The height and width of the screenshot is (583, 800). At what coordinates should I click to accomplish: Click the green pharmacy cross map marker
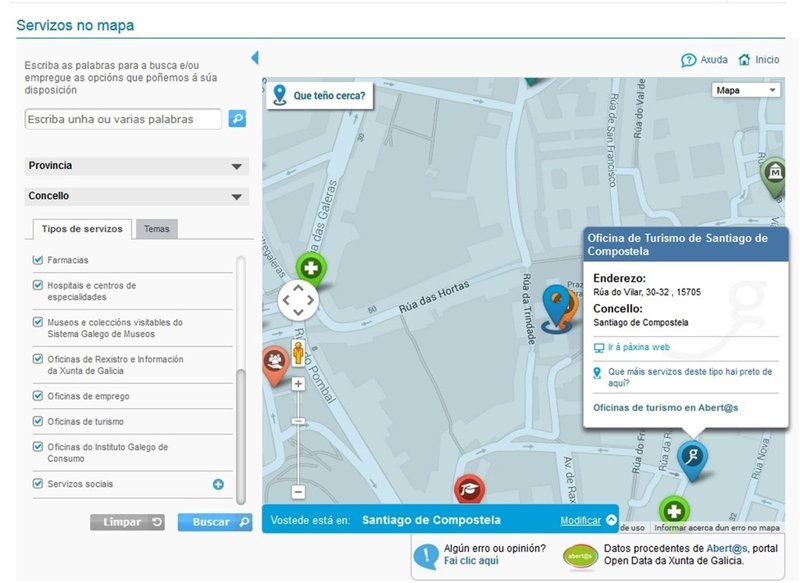[x=310, y=269]
